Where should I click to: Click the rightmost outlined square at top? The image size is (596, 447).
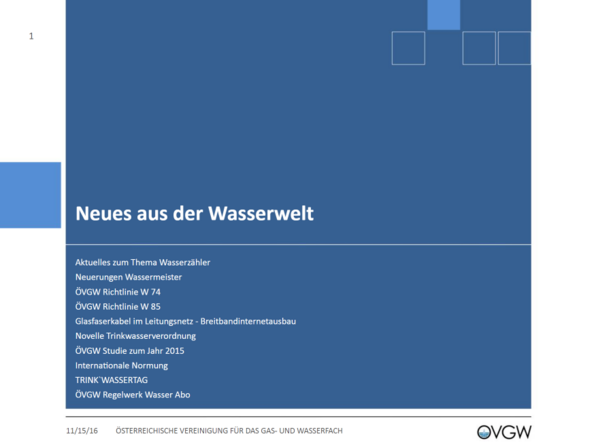[514, 48]
